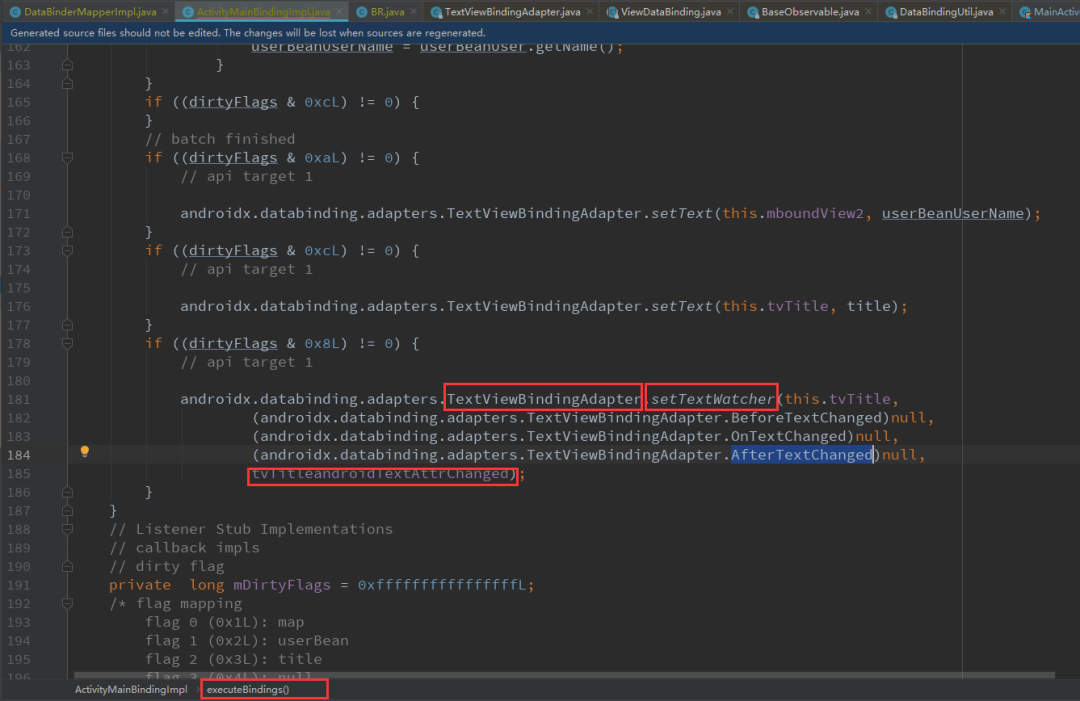
Task: Click the class icon on BaseObservable.java tab
Action: 752,12
